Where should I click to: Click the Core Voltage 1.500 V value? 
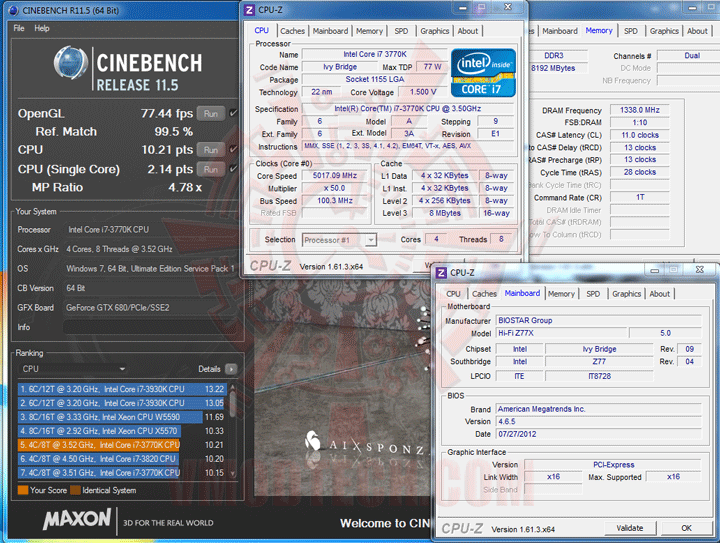(423, 92)
